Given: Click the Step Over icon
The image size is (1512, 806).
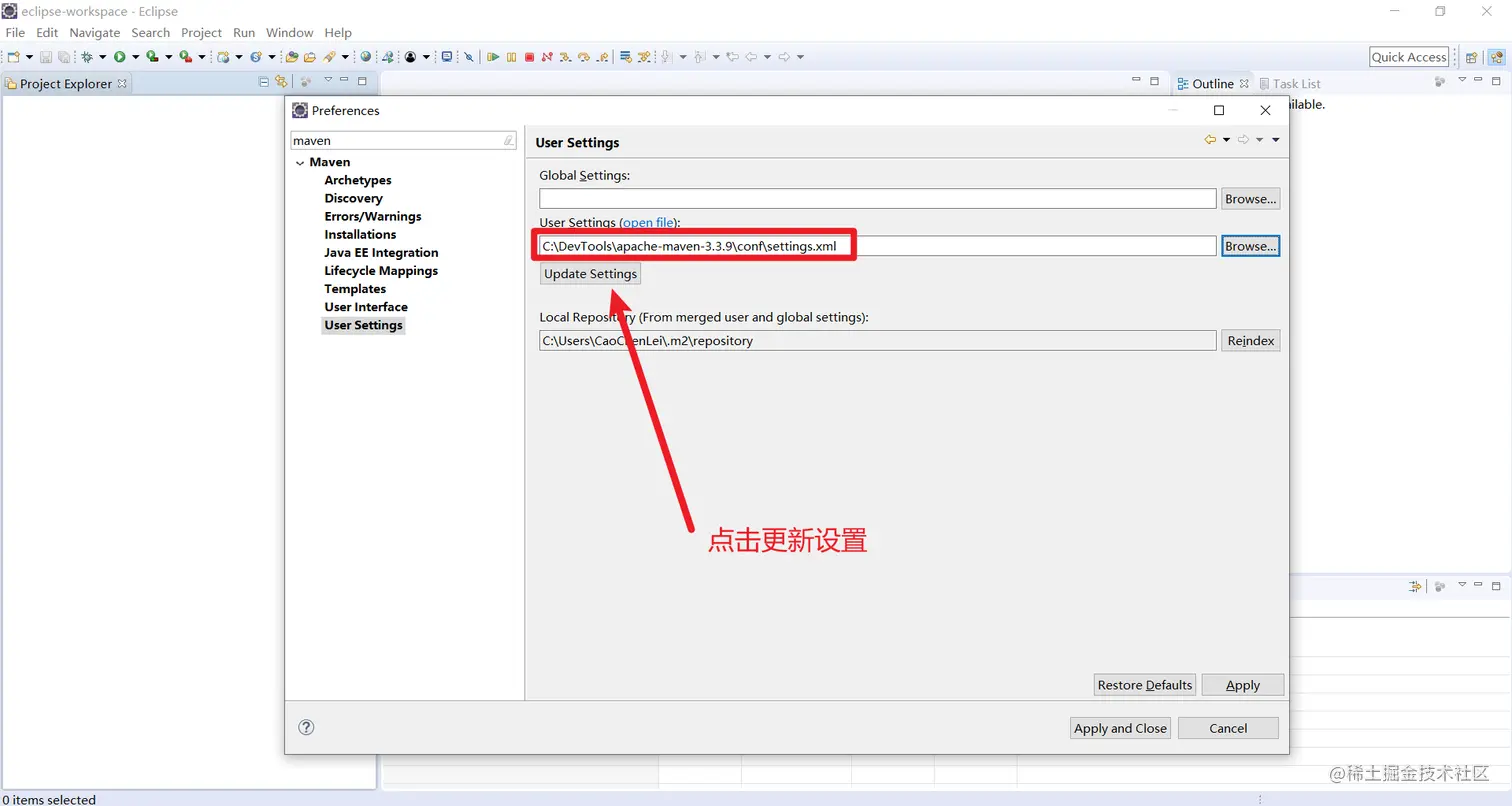Looking at the screenshot, I should click(x=584, y=57).
